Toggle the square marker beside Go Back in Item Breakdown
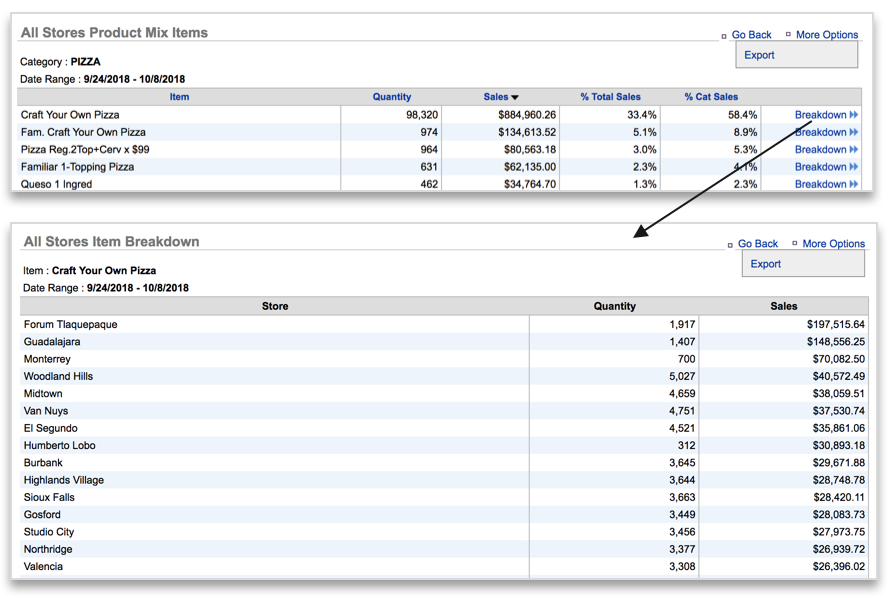Viewport: 896px width, 598px height. 730,243
